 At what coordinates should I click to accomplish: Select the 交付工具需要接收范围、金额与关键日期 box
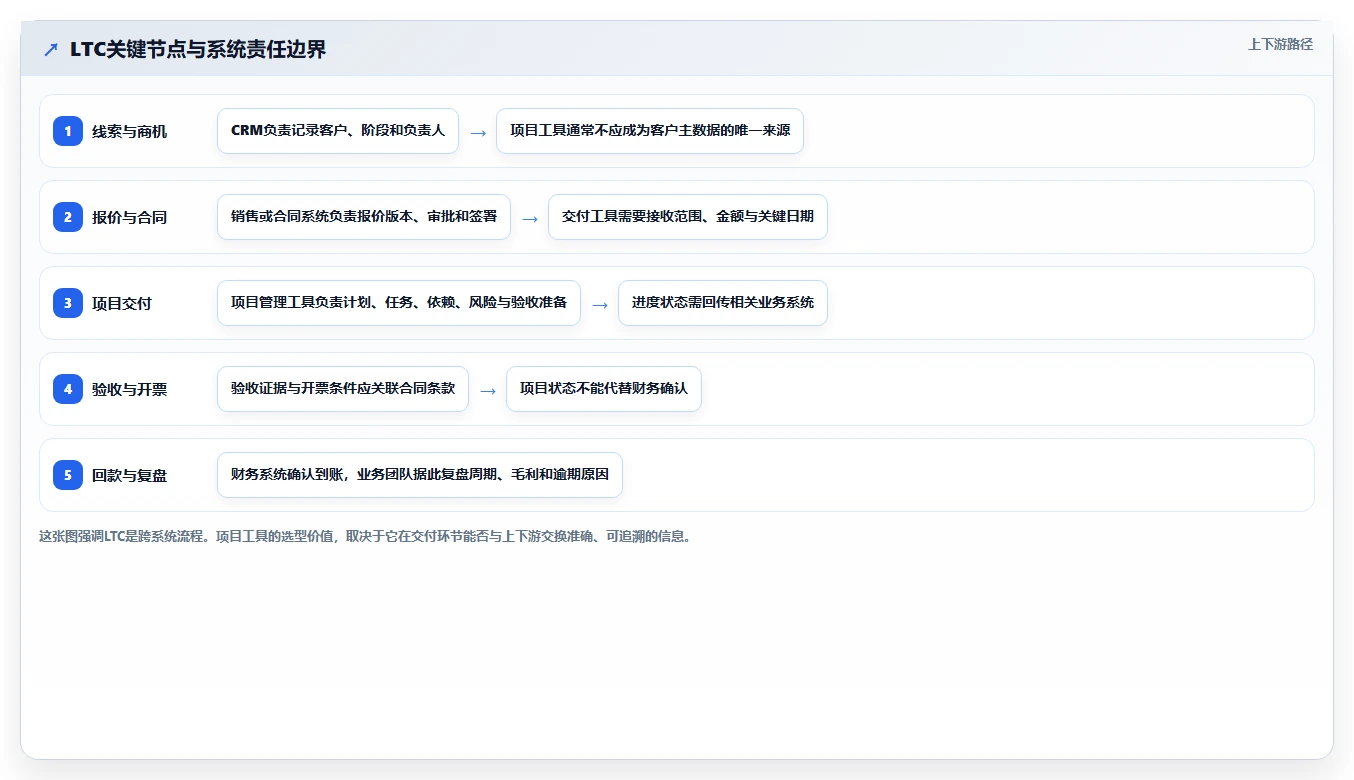tap(688, 217)
